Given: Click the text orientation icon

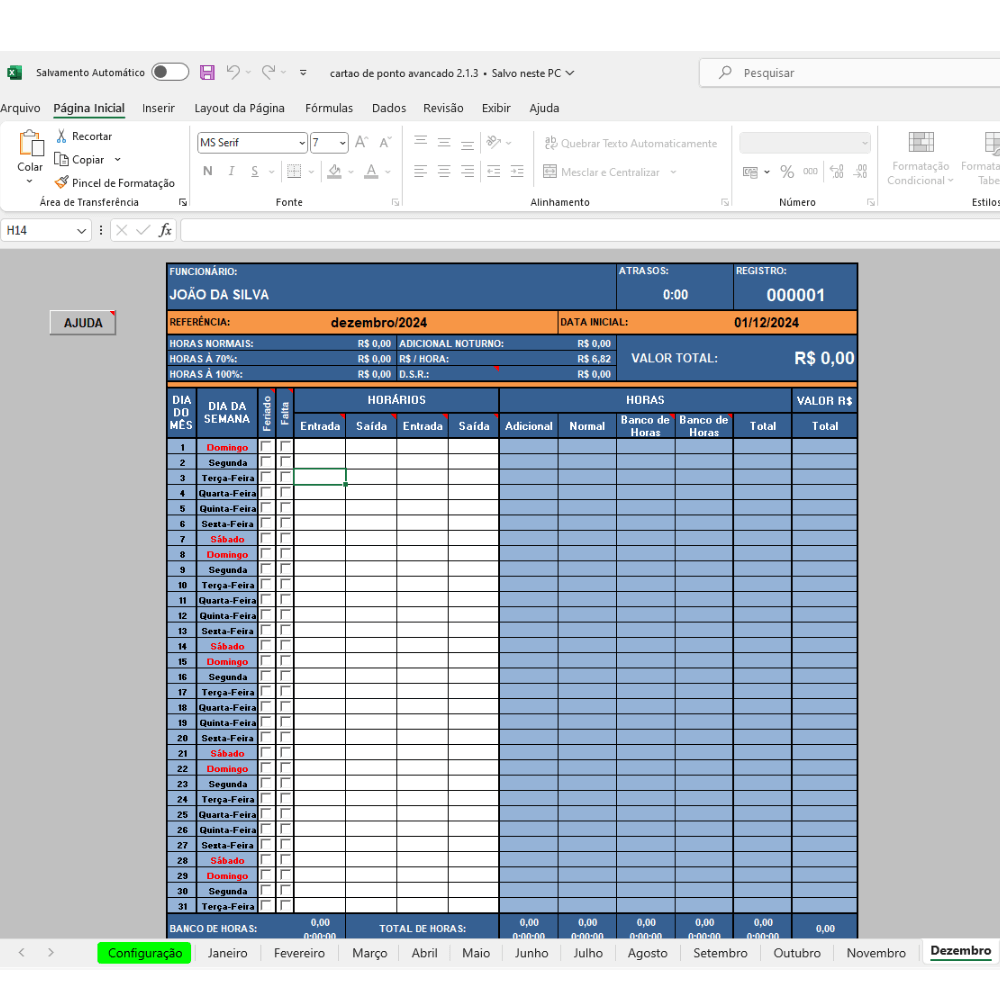Looking at the screenshot, I should [x=494, y=142].
